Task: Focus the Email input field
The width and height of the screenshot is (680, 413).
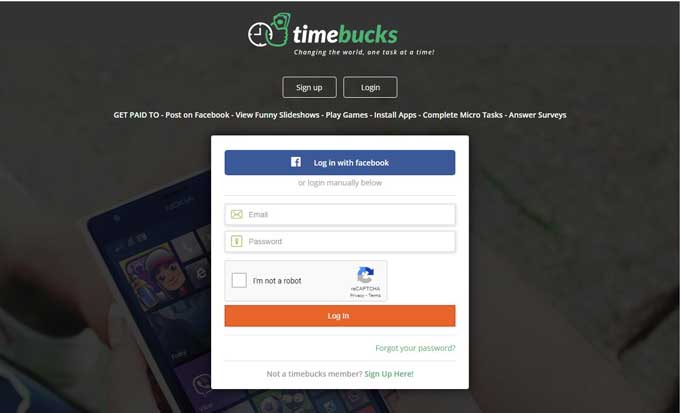Action: point(340,214)
